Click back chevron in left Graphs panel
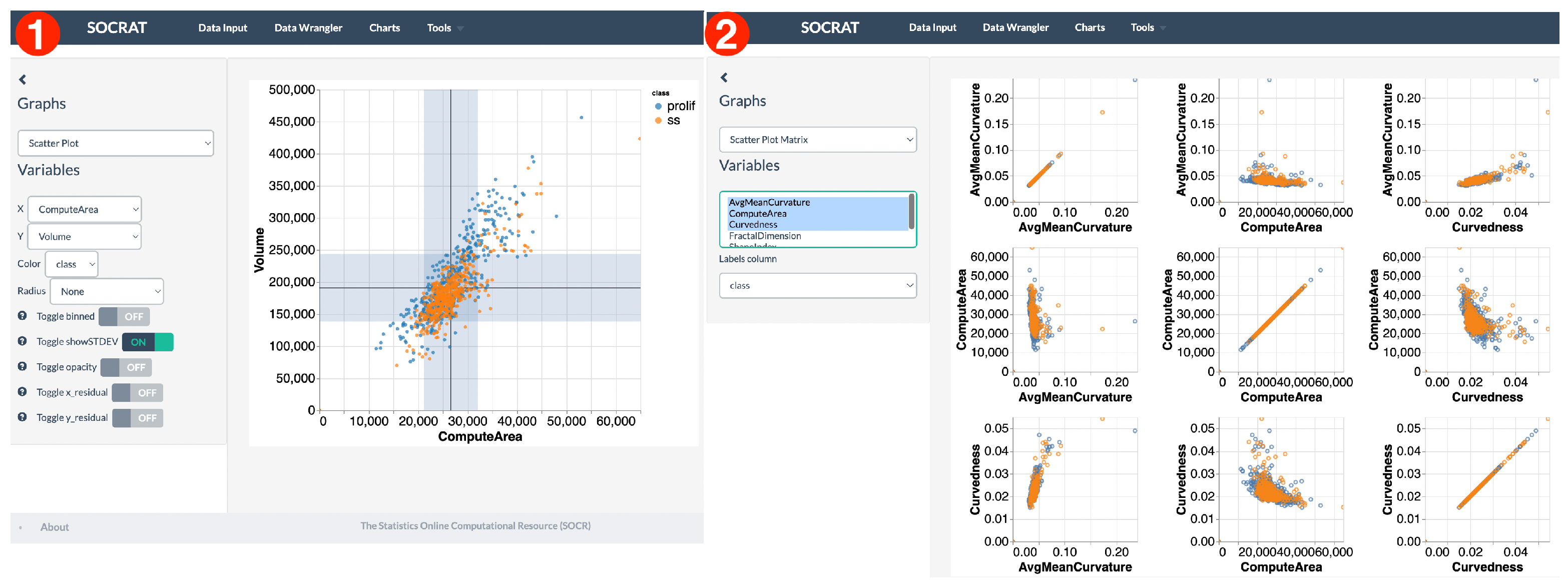1568x580 pixels. point(23,80)
